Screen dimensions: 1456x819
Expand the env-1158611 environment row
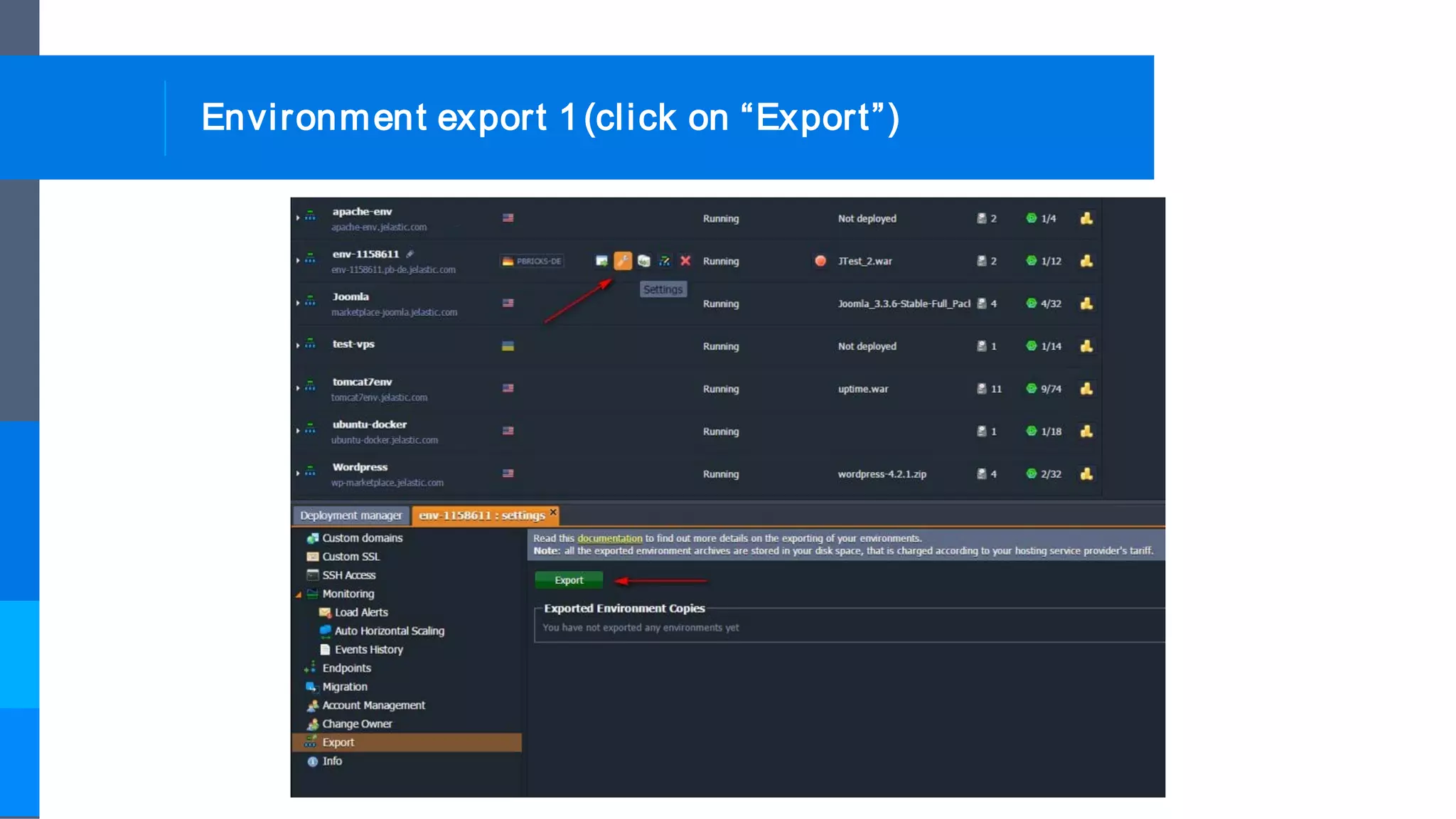point(297,260)
